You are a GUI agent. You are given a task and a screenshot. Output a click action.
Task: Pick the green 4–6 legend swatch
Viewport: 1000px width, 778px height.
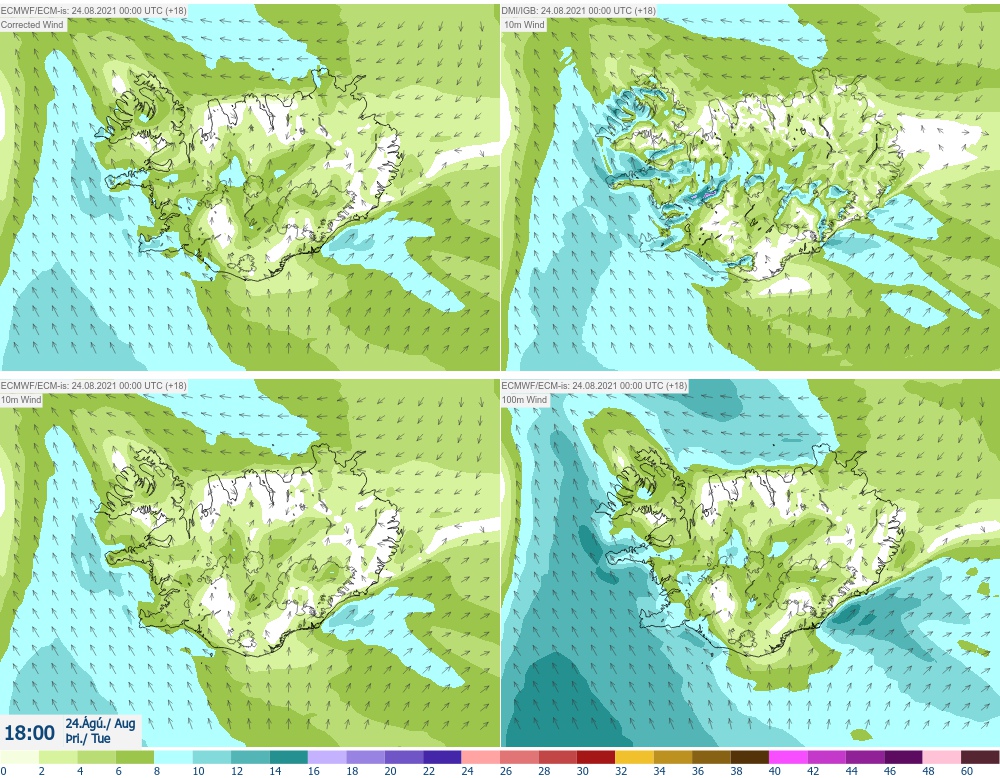coord(96,757)
